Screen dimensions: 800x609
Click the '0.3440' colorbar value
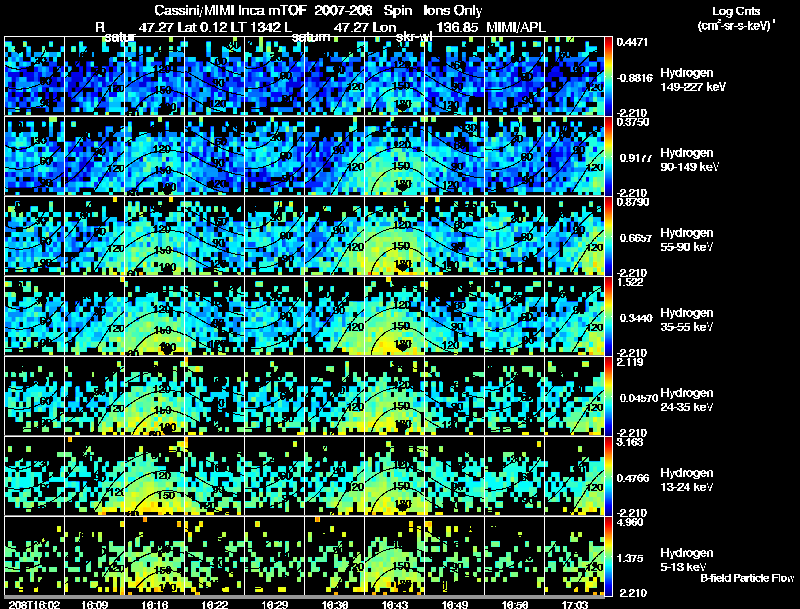(635, 318)
